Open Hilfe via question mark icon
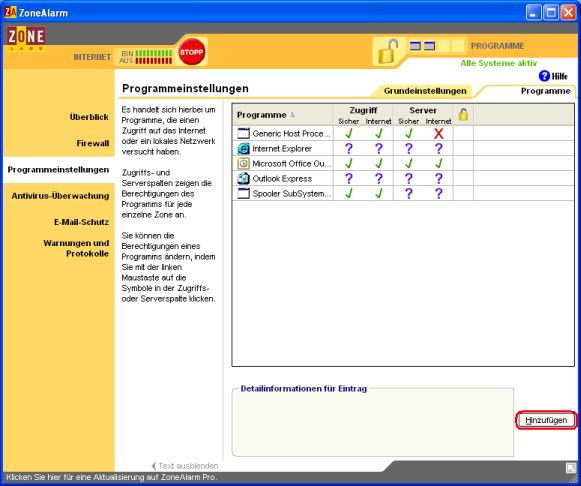Image resolution: width=581 pixels, height=486 pixels. click(544, 76)
